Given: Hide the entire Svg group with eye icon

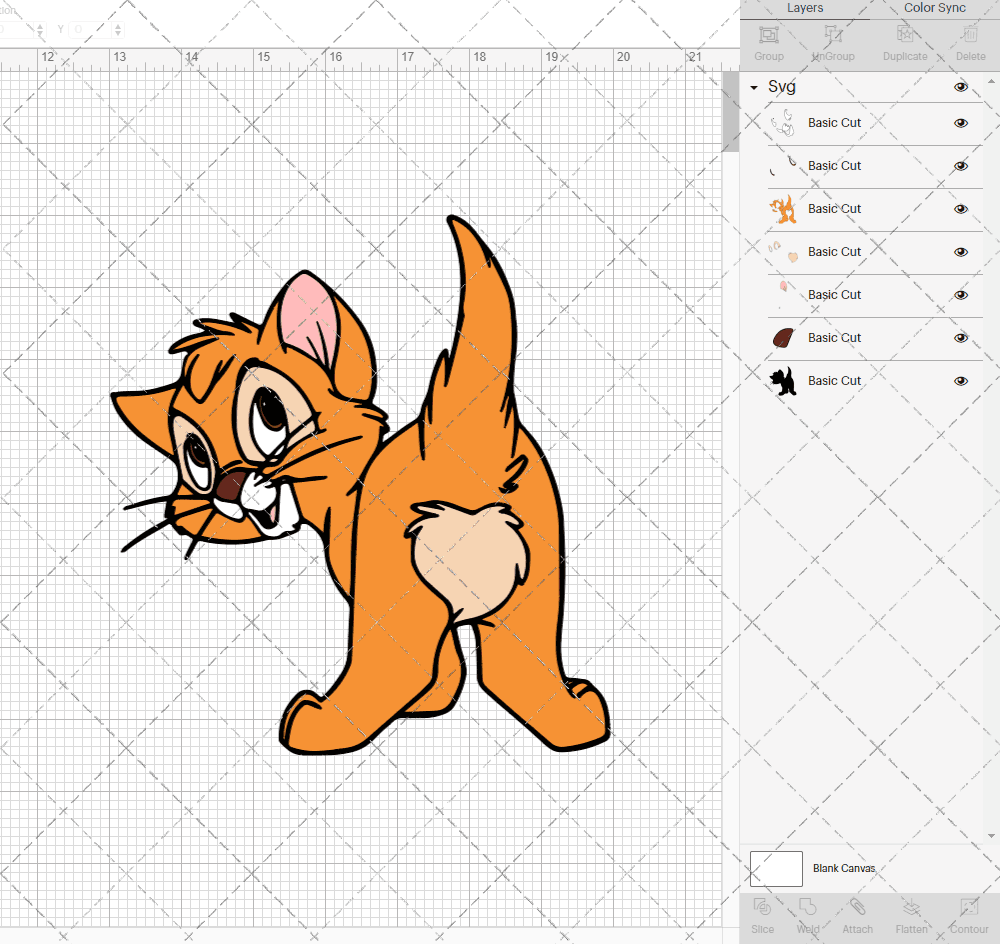Looking at the screenshot, I should point(960,87).
